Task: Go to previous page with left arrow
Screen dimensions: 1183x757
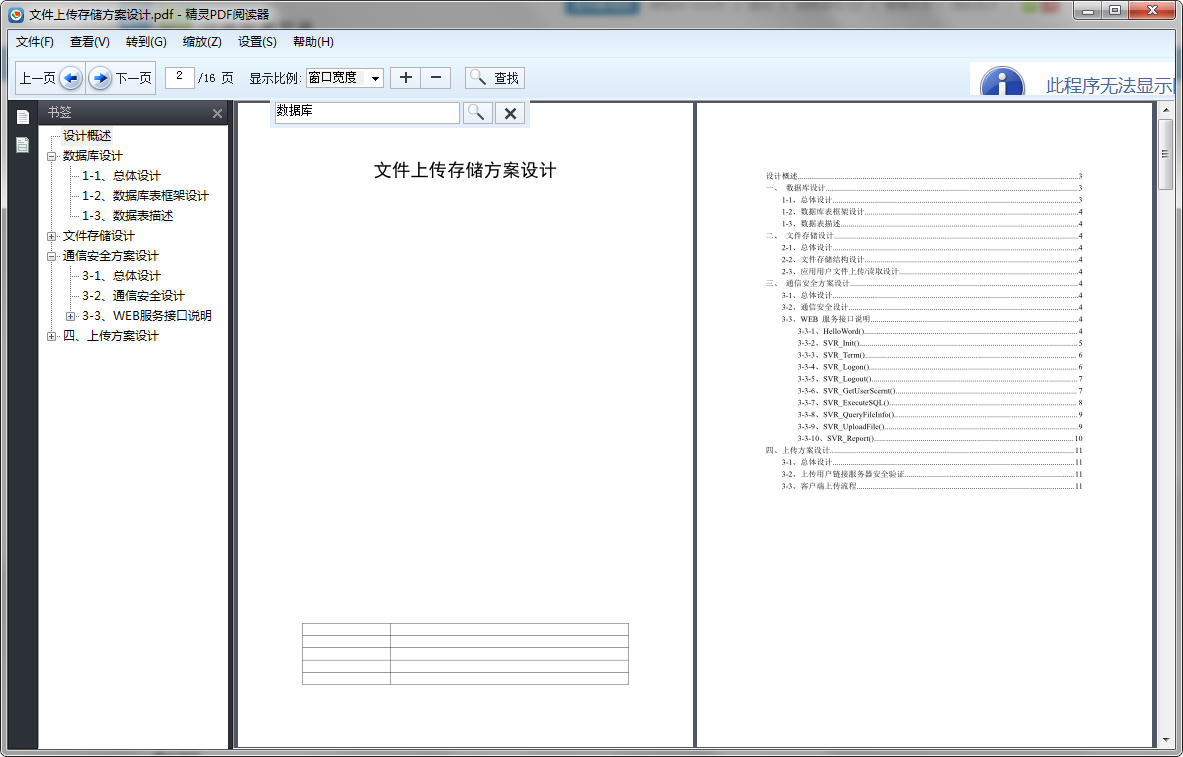Action: [71, 78]
